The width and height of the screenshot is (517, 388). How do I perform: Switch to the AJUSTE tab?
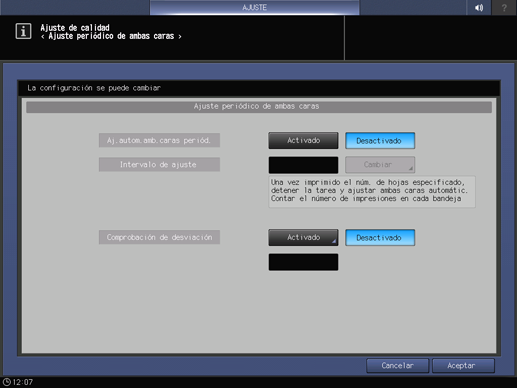[x=254, y=7]
